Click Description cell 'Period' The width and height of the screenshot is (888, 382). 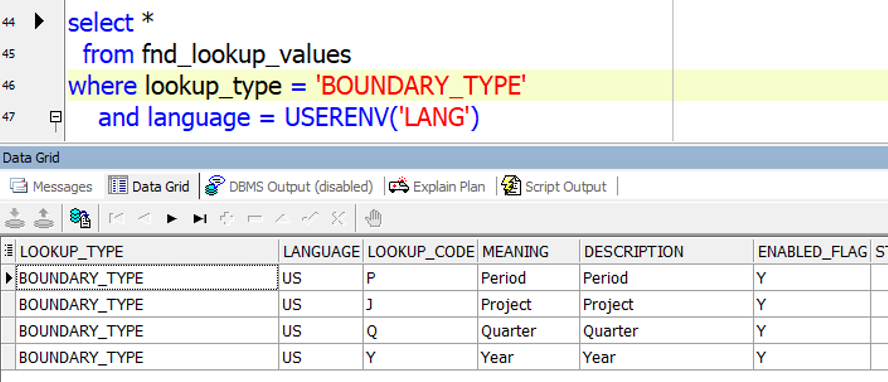click(x=667, y=278)
